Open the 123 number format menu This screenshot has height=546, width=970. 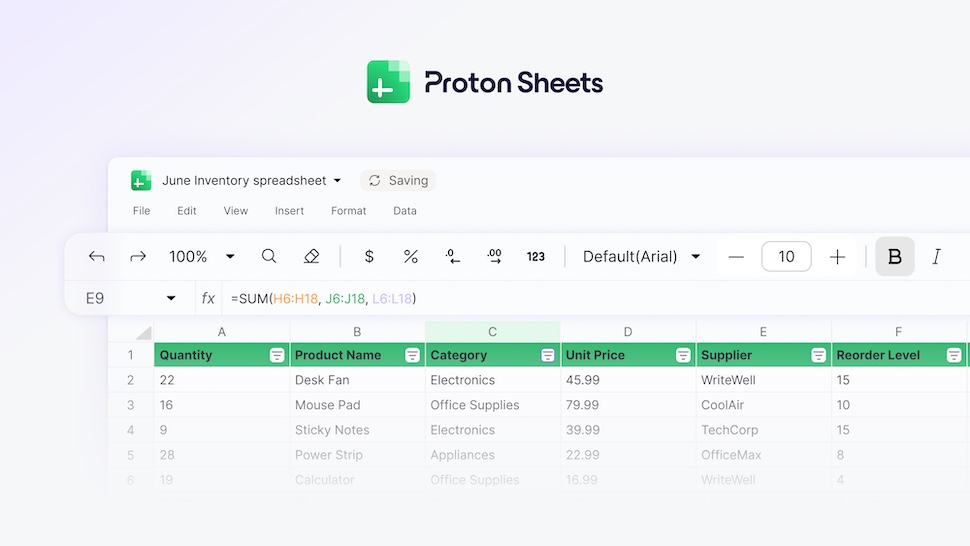click(536, 257)
